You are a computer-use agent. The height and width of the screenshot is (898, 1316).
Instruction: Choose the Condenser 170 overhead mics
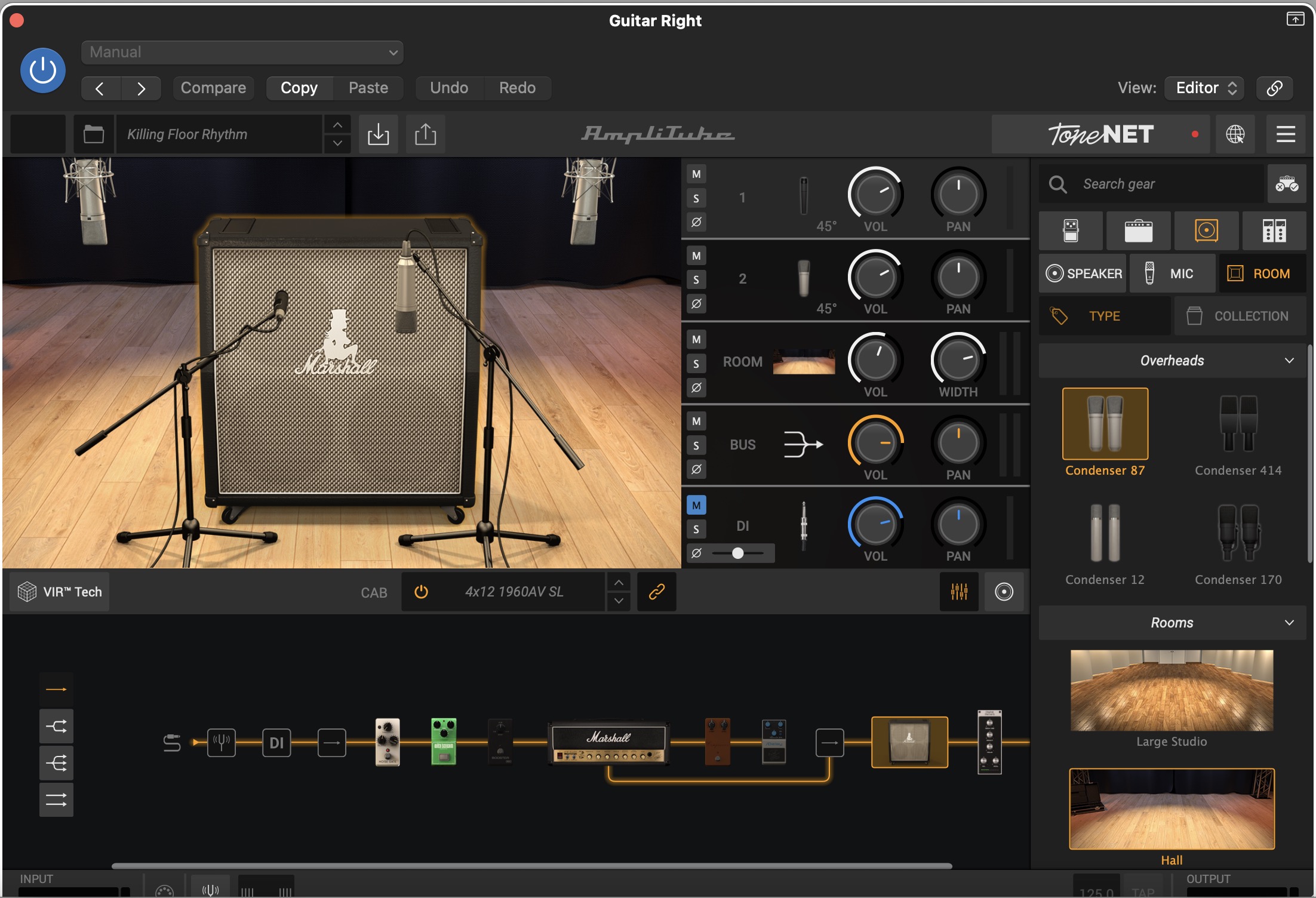click(x=1238, y=533)
